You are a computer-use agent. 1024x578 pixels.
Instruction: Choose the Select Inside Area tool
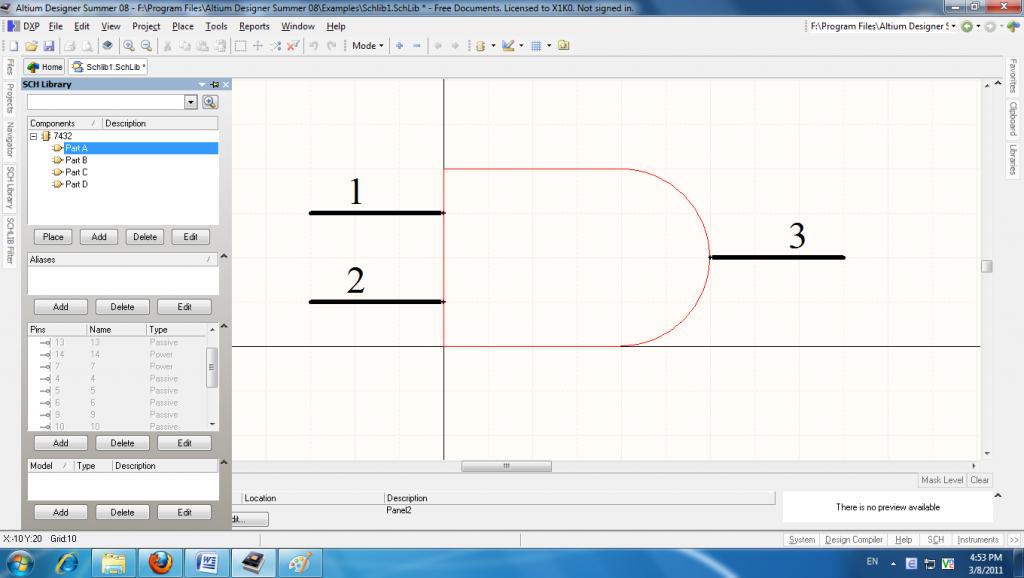(x=240, y=46)
